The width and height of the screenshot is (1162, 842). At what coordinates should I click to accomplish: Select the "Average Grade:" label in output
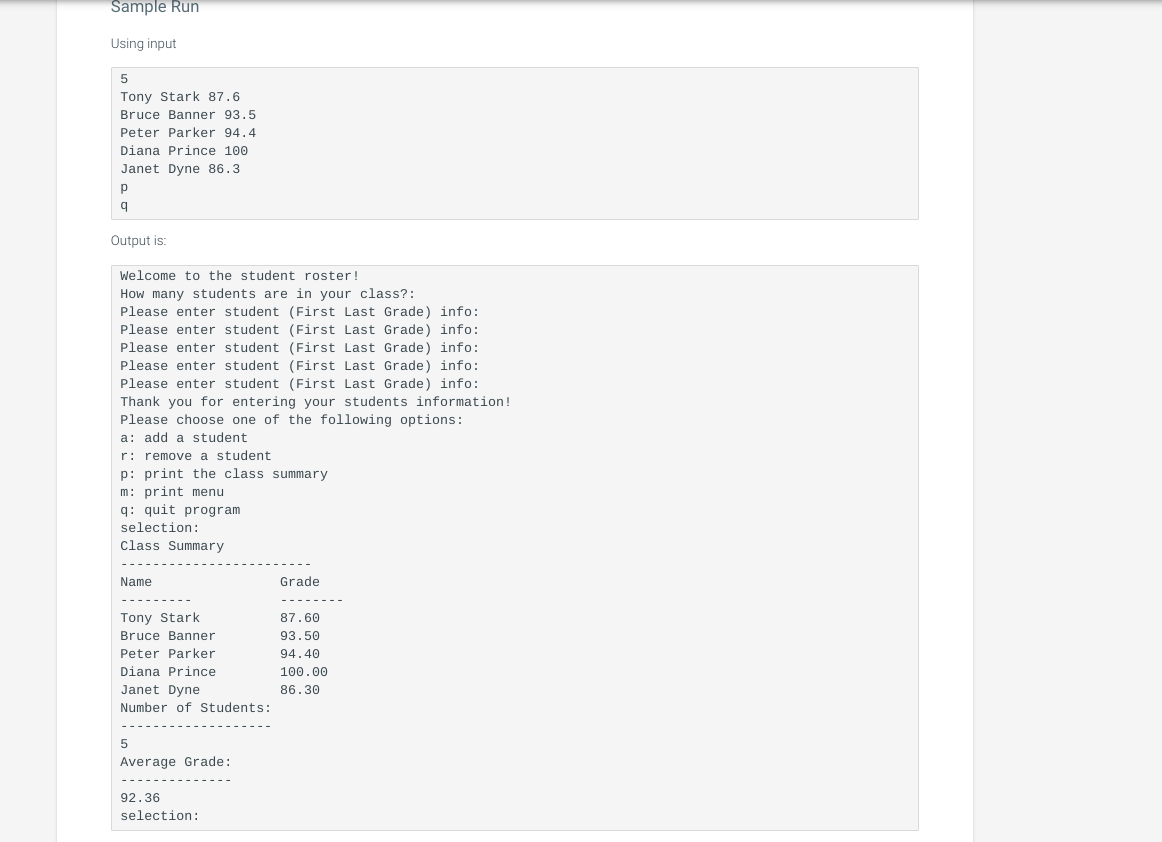(175, 762)
